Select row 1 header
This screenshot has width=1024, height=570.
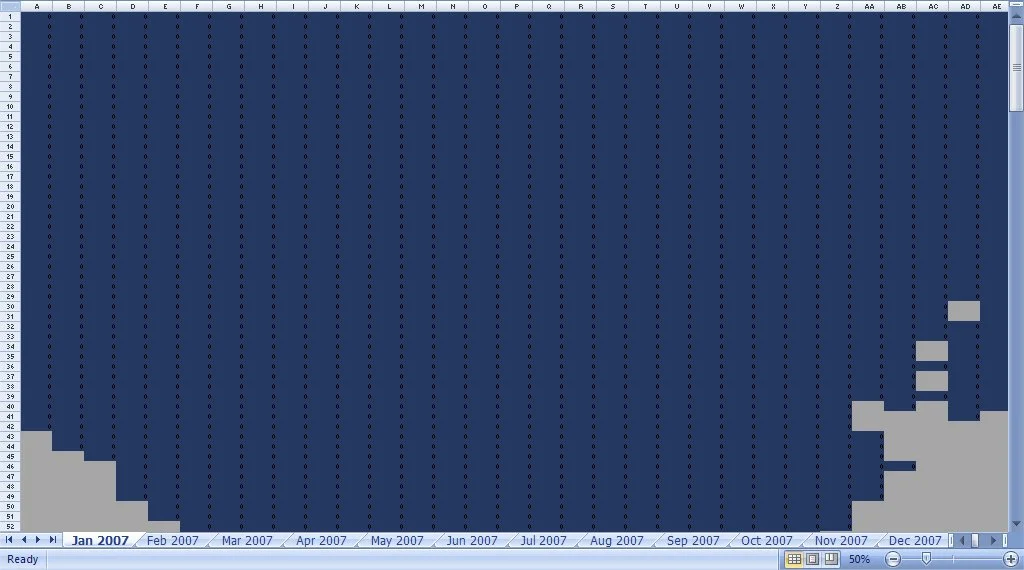10,16
